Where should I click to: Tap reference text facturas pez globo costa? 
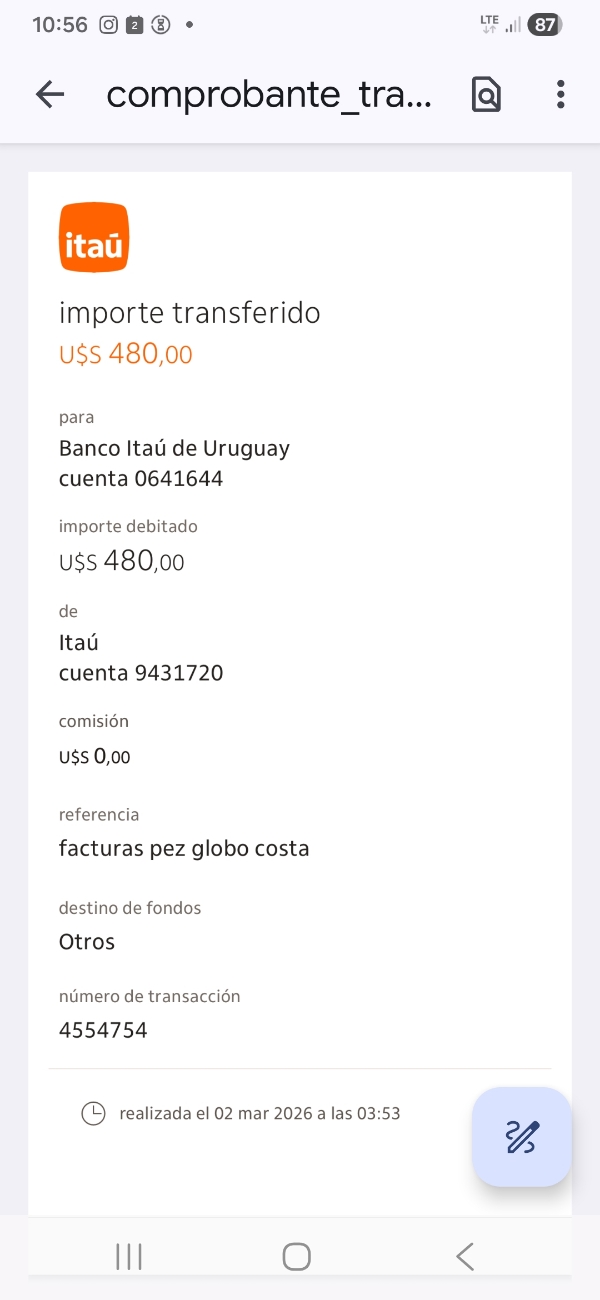pos(184,849)
